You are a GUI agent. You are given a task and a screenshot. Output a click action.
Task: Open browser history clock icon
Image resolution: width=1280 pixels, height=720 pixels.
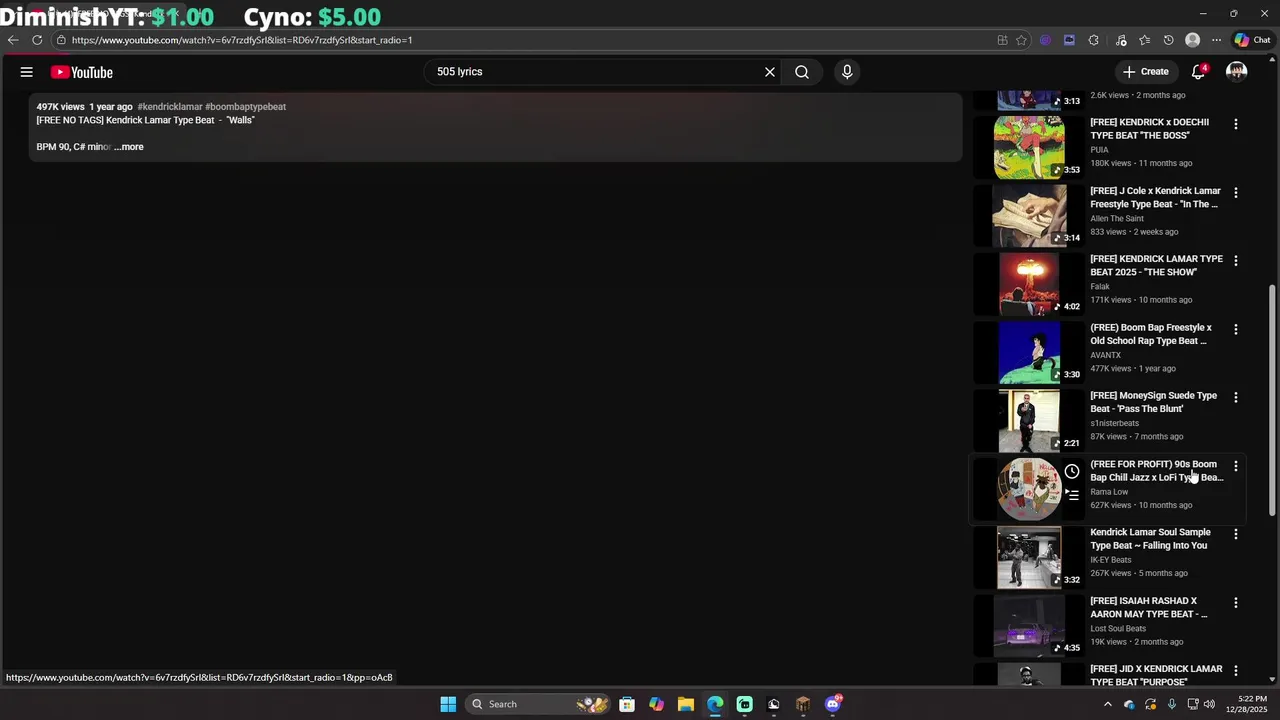click(1168, 40)
